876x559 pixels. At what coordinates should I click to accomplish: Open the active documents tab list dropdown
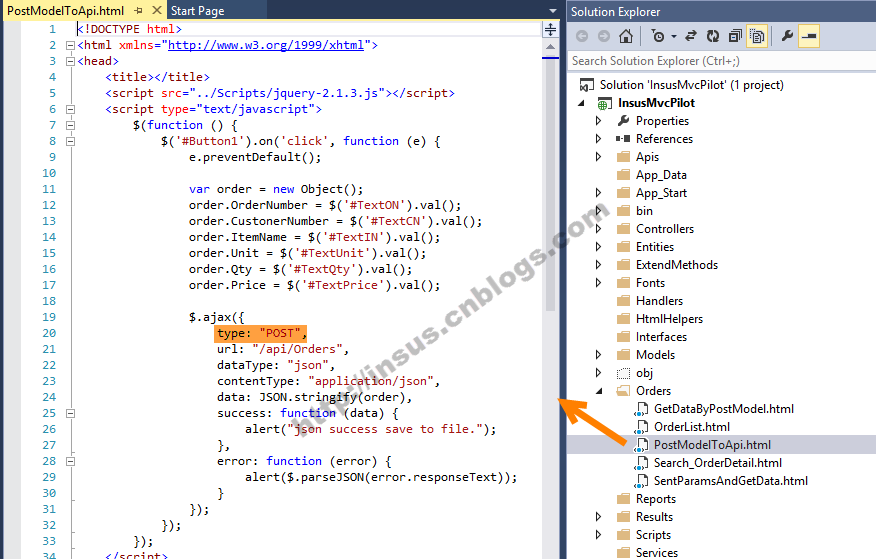[553, 11]
